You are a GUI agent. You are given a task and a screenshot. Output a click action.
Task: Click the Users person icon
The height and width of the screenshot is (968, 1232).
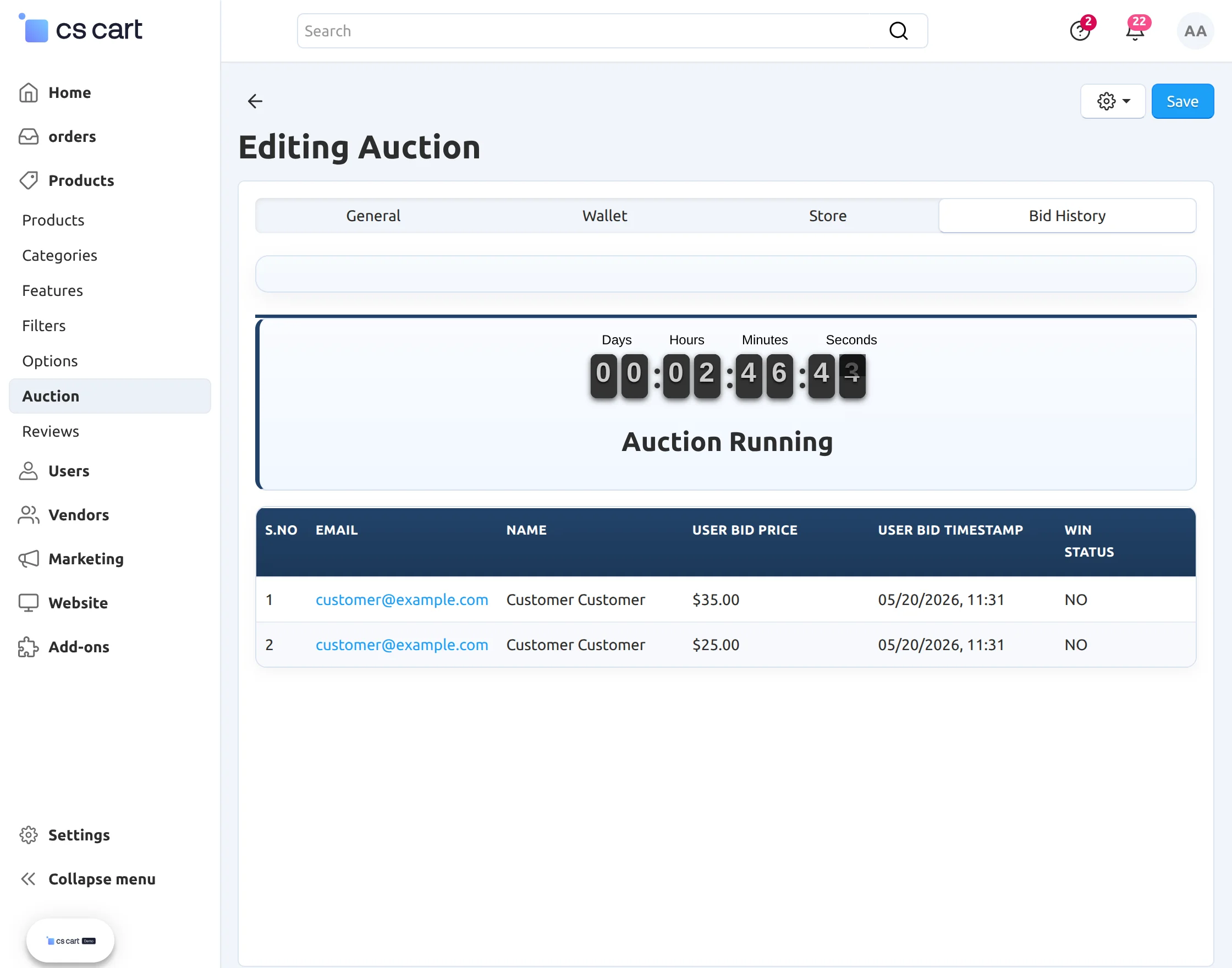coord(29,471)
